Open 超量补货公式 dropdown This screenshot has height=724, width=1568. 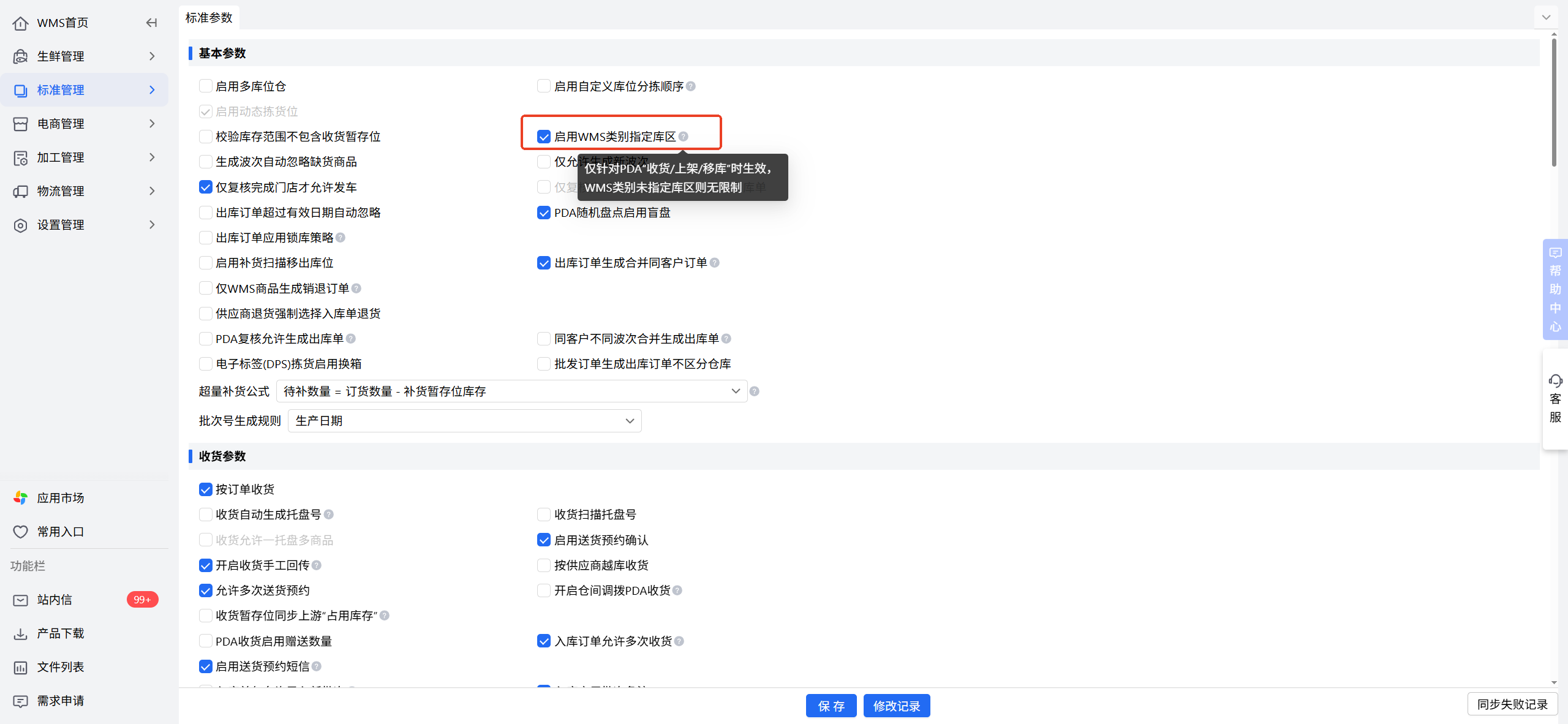511,391
